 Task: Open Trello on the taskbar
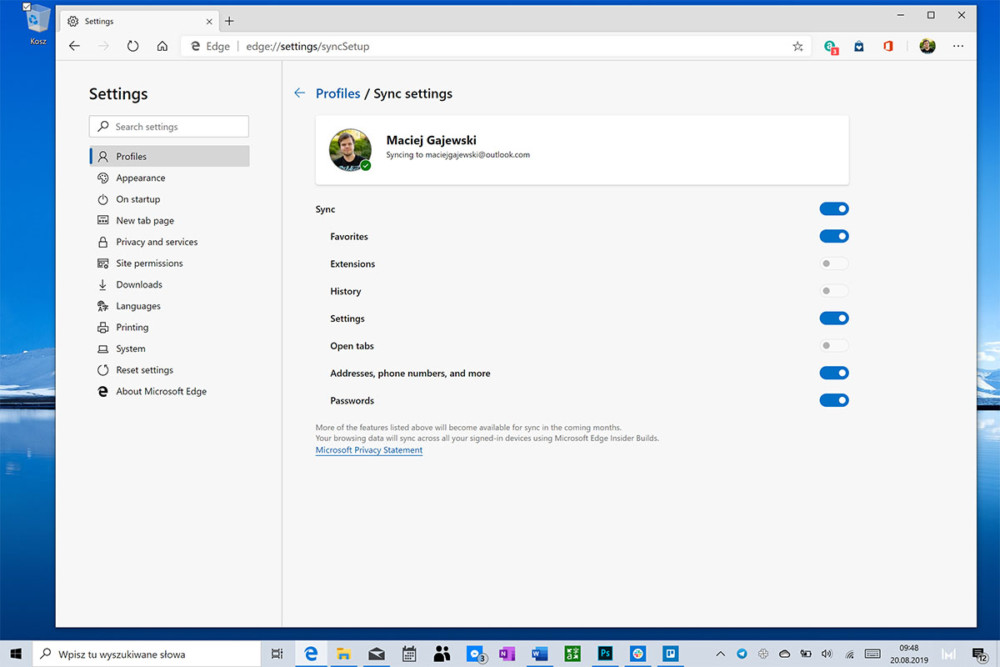[670, 654]
